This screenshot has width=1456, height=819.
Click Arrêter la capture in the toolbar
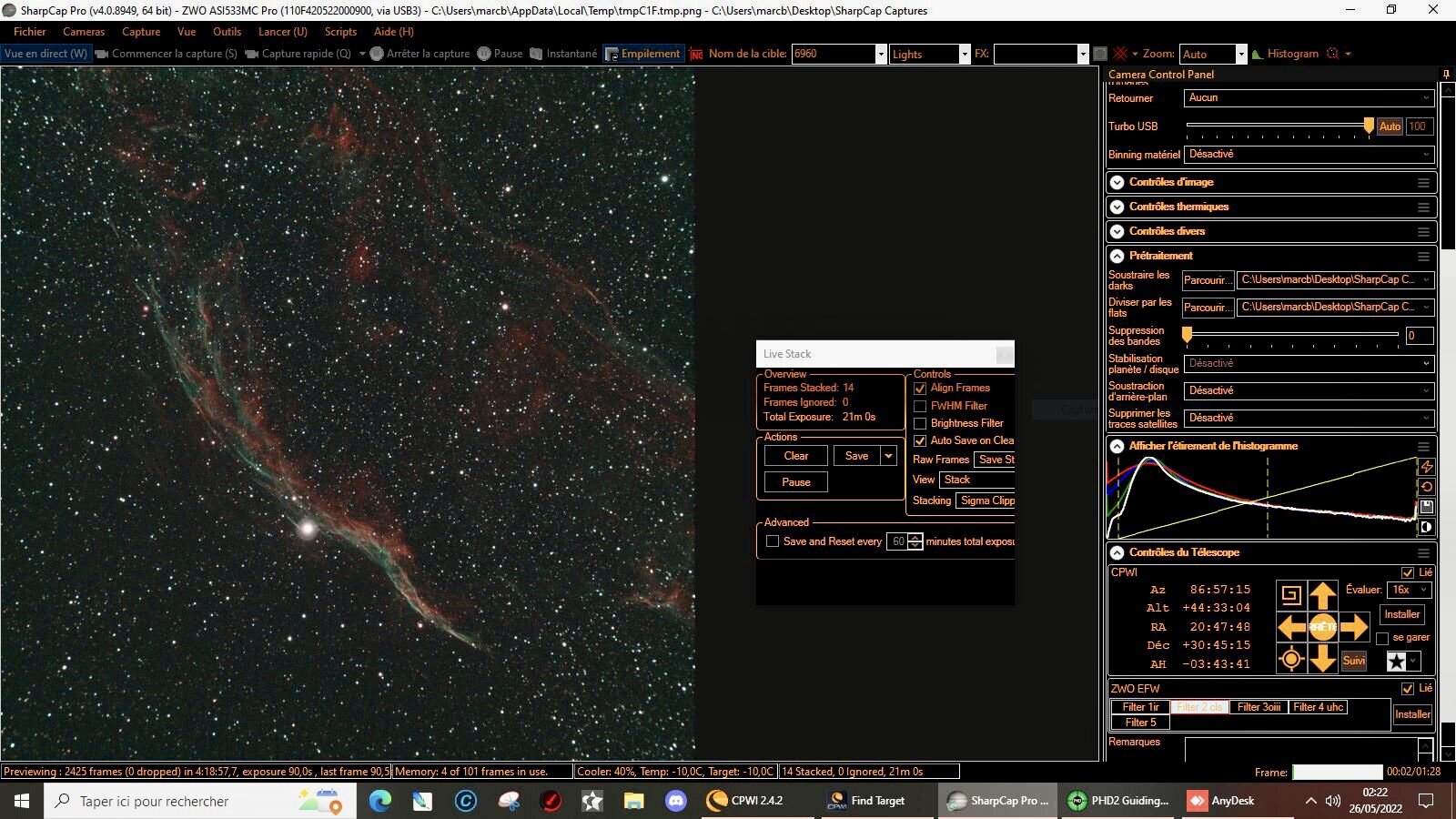420,54
